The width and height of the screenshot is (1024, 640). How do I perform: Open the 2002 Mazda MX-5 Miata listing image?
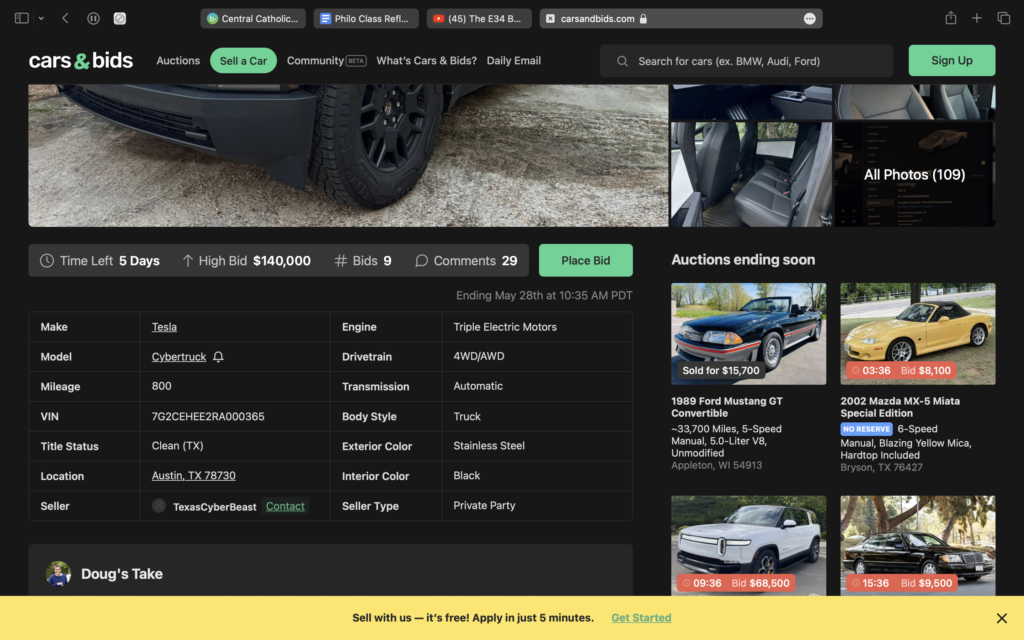[917, 333]
